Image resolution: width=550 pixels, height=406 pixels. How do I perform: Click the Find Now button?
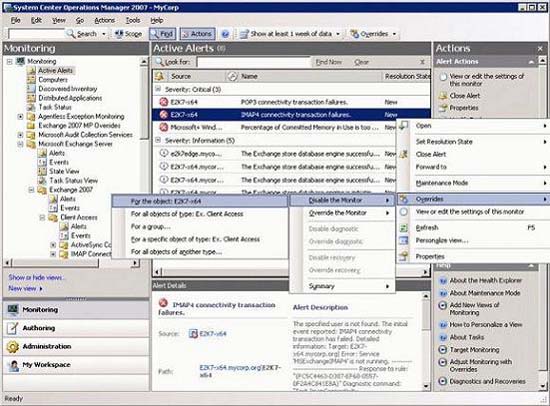[328, 62]
